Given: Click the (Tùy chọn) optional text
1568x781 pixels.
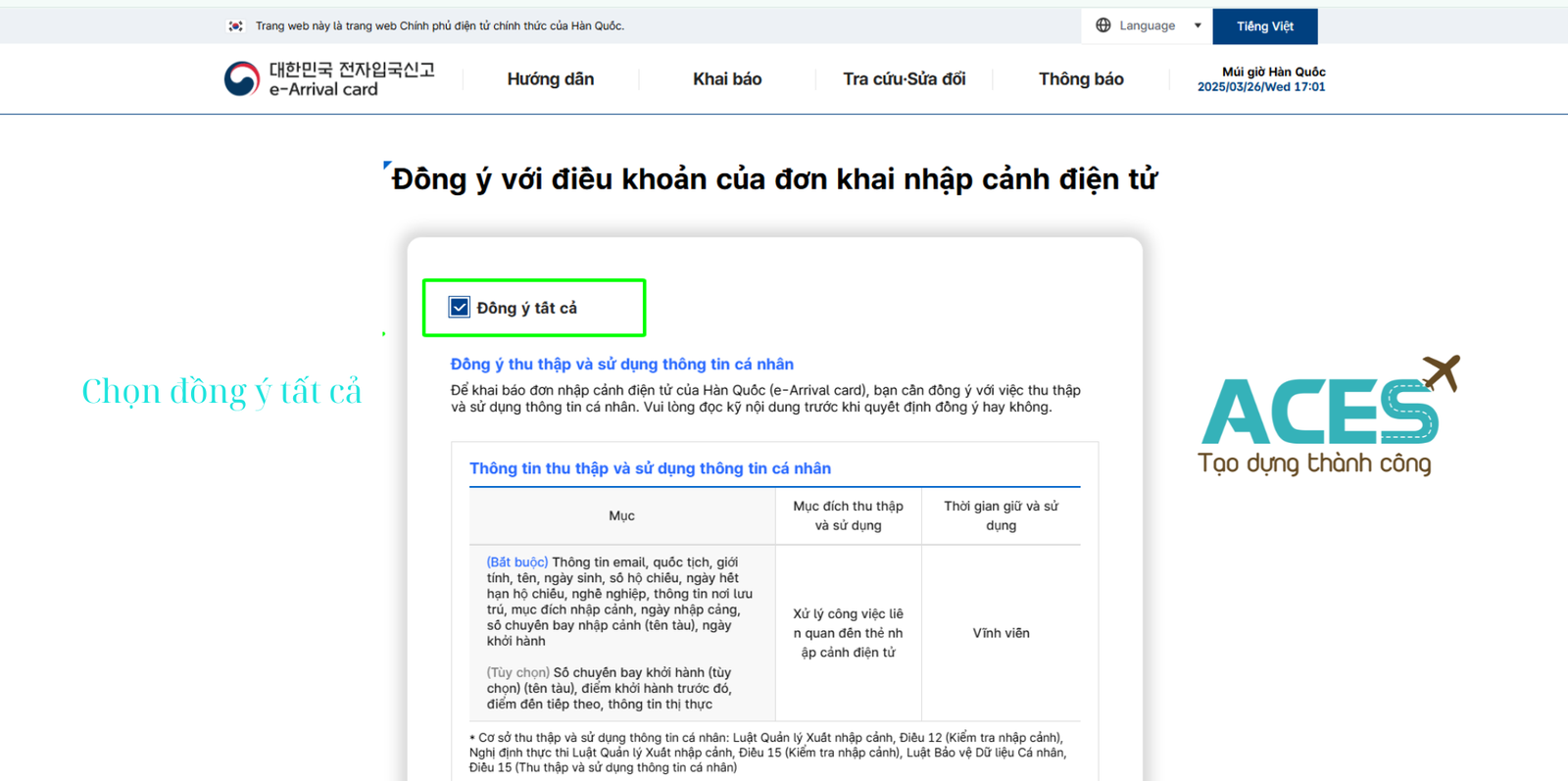Looking at the screenshot, I should [518, 672].
